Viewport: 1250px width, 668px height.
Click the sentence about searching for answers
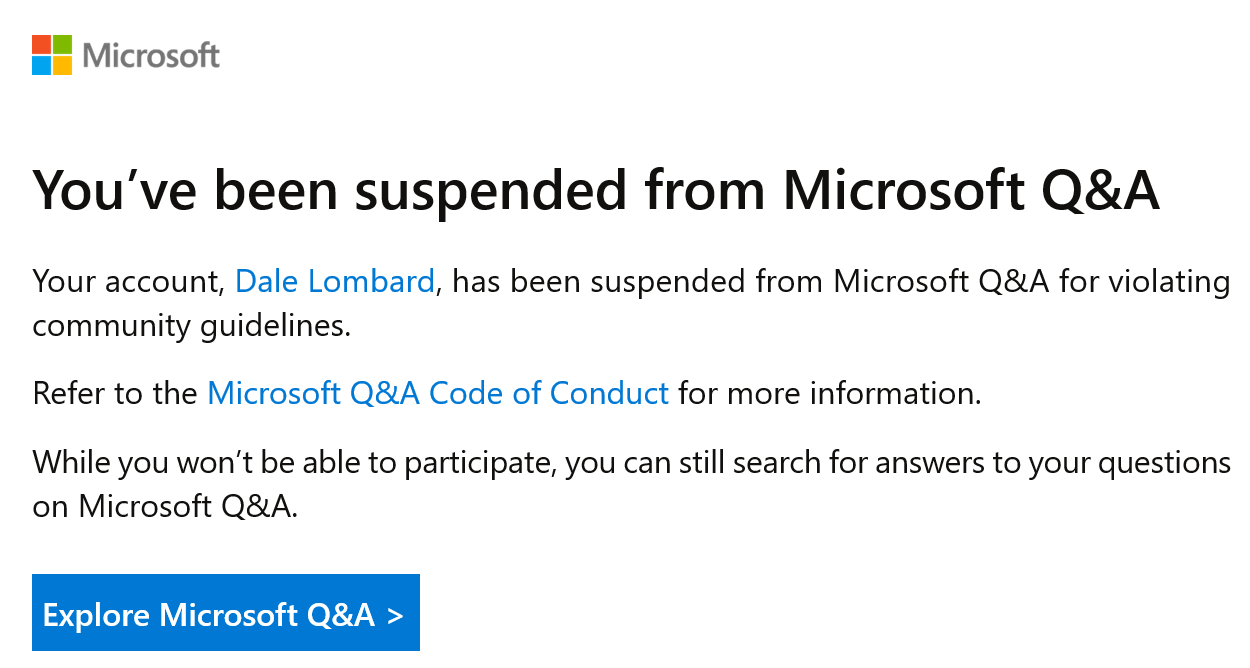630,462
